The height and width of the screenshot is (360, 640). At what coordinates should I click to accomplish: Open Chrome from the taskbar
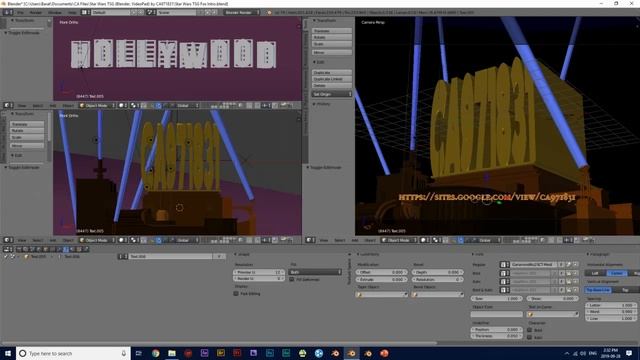tap(156, 353)
